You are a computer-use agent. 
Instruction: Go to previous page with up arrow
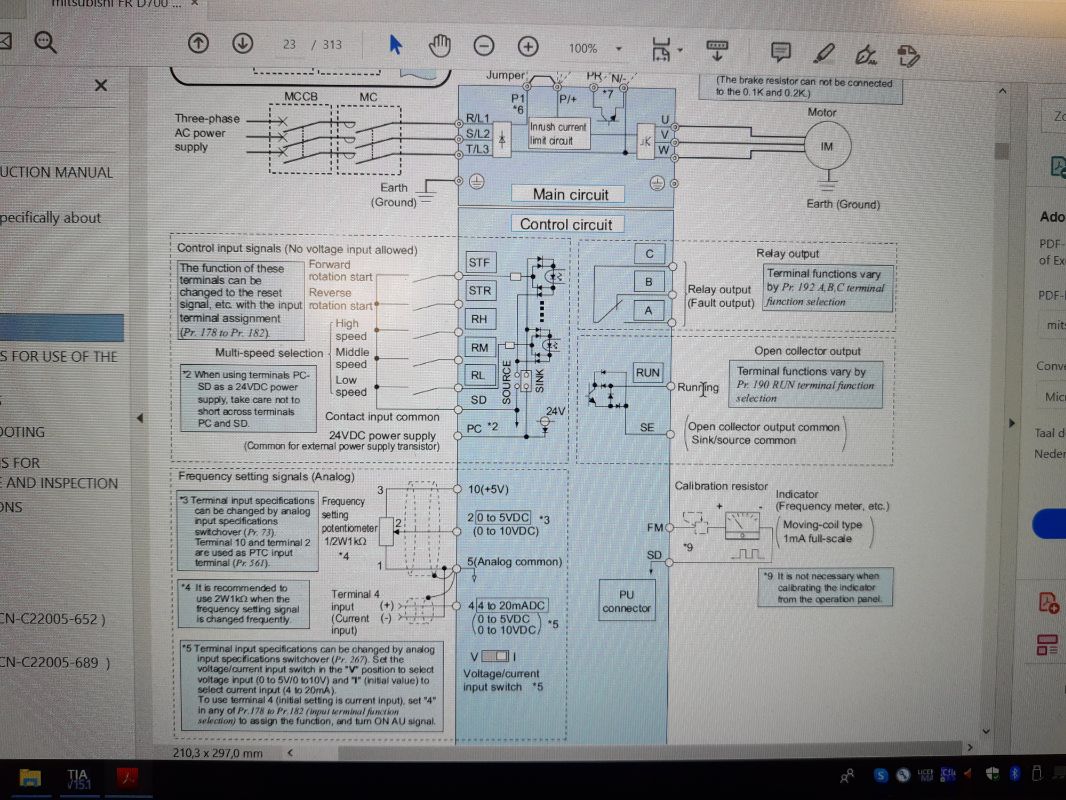tap(198, 44)
